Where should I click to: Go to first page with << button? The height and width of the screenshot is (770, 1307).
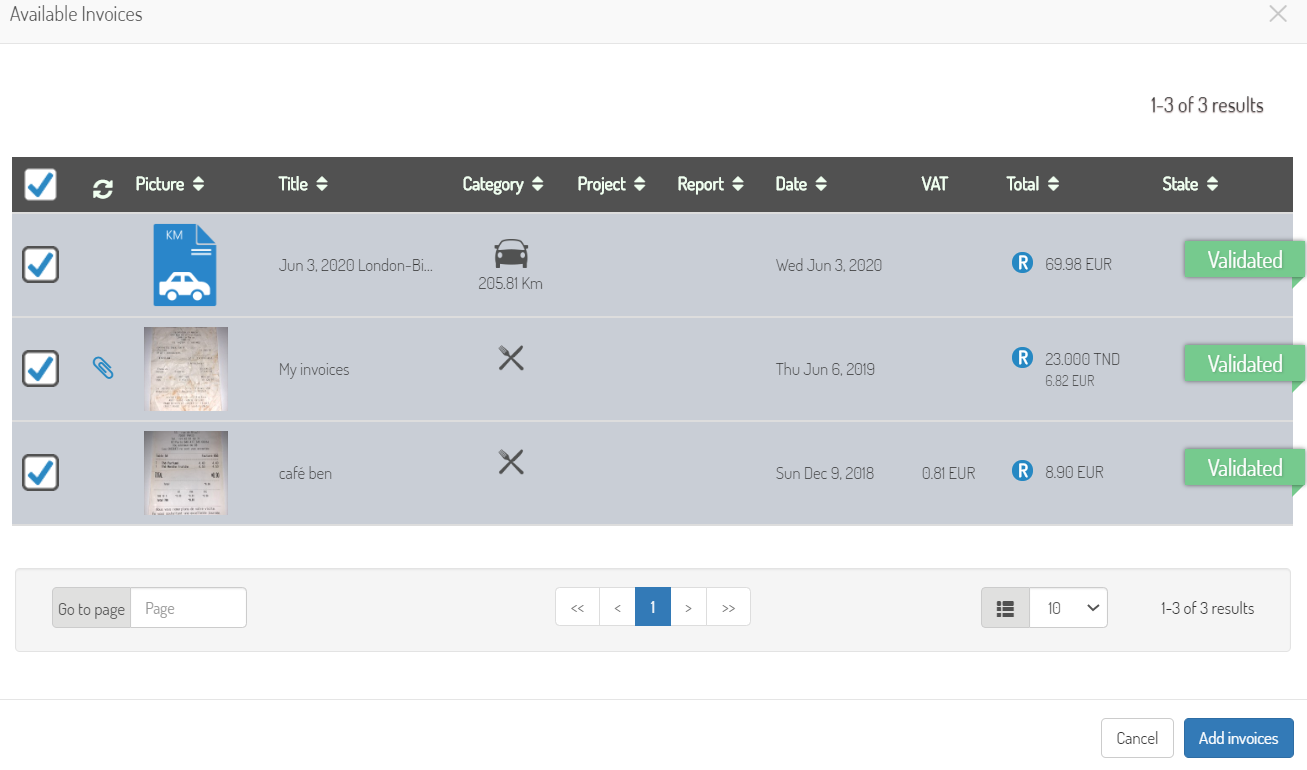577,607
